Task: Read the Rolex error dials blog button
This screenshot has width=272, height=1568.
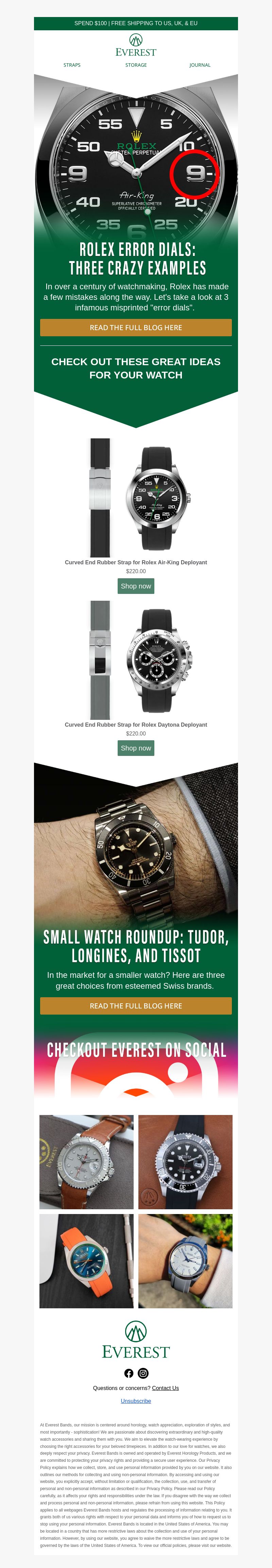Action: [136, 327]
